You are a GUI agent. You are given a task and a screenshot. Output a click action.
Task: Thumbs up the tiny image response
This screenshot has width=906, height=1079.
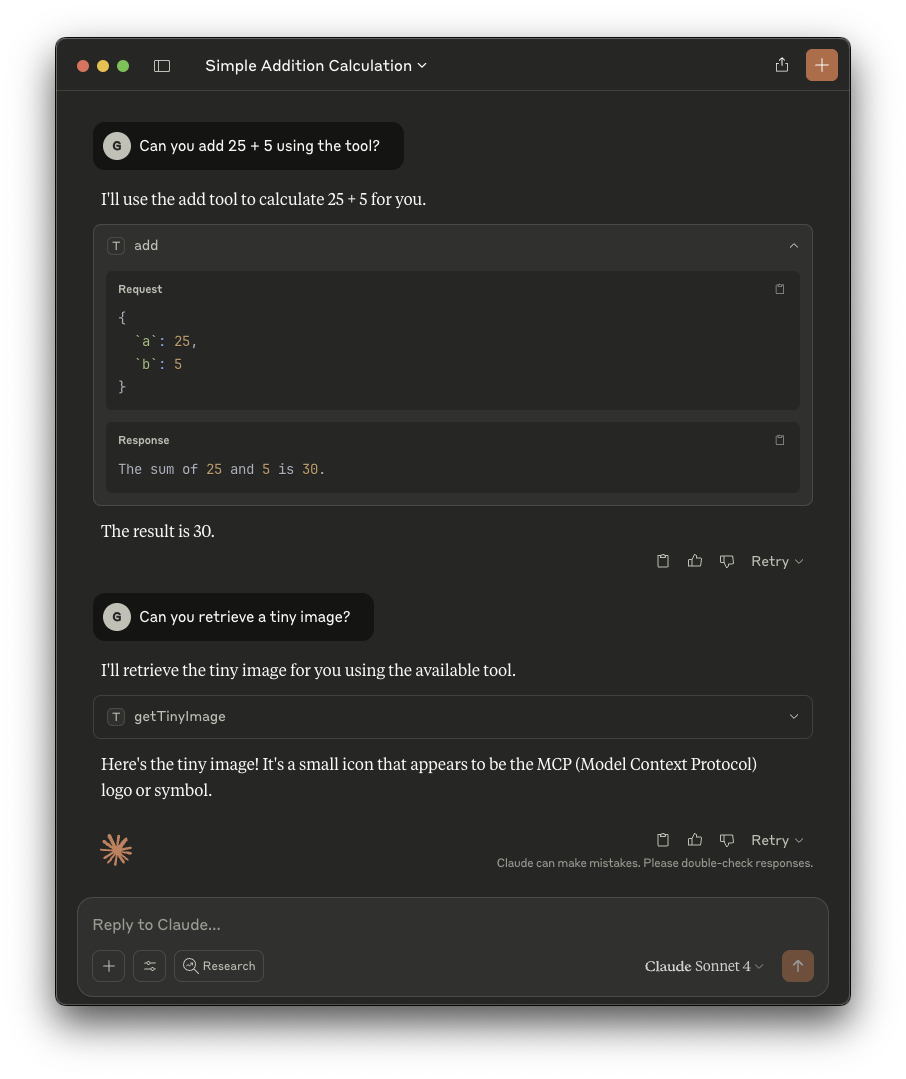tap(695, 840)
